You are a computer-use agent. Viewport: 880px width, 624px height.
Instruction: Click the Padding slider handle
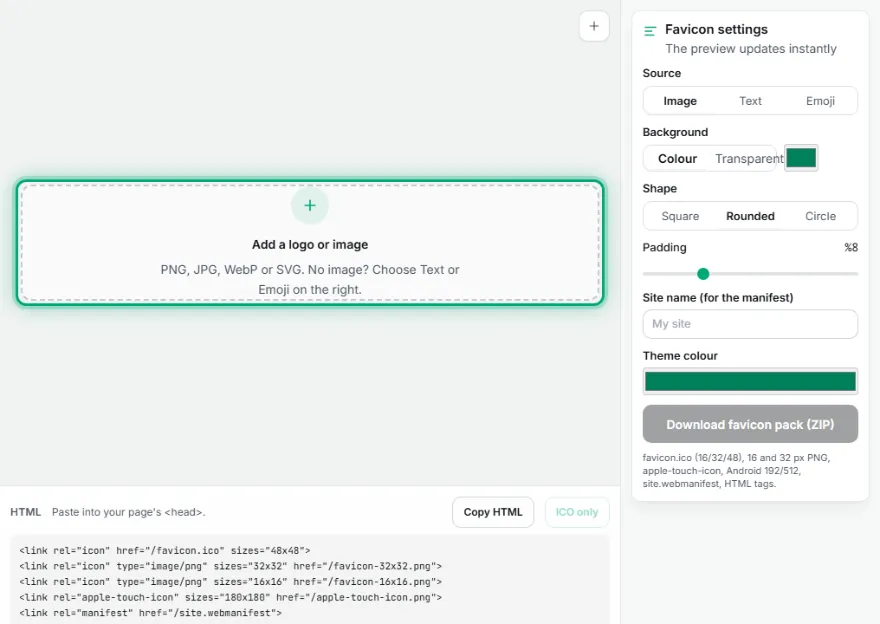pyautogui.click(x=703, y=274)
